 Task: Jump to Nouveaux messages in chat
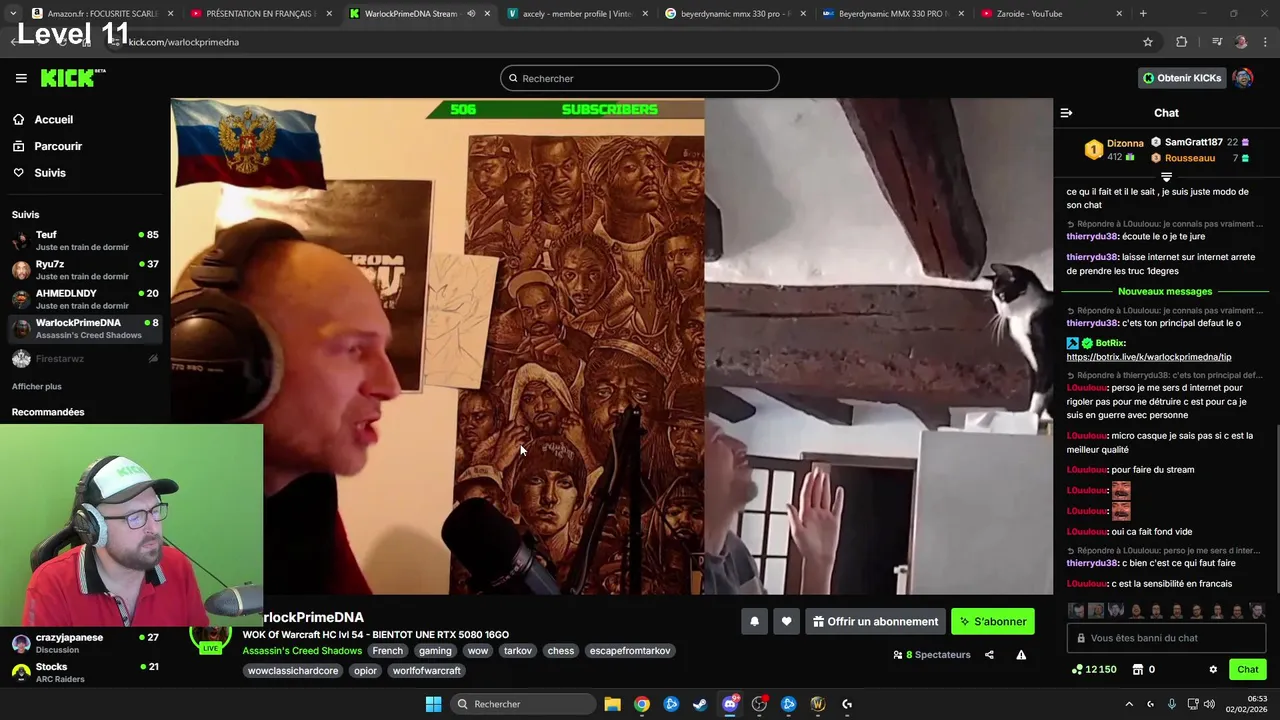point(1165,291)
